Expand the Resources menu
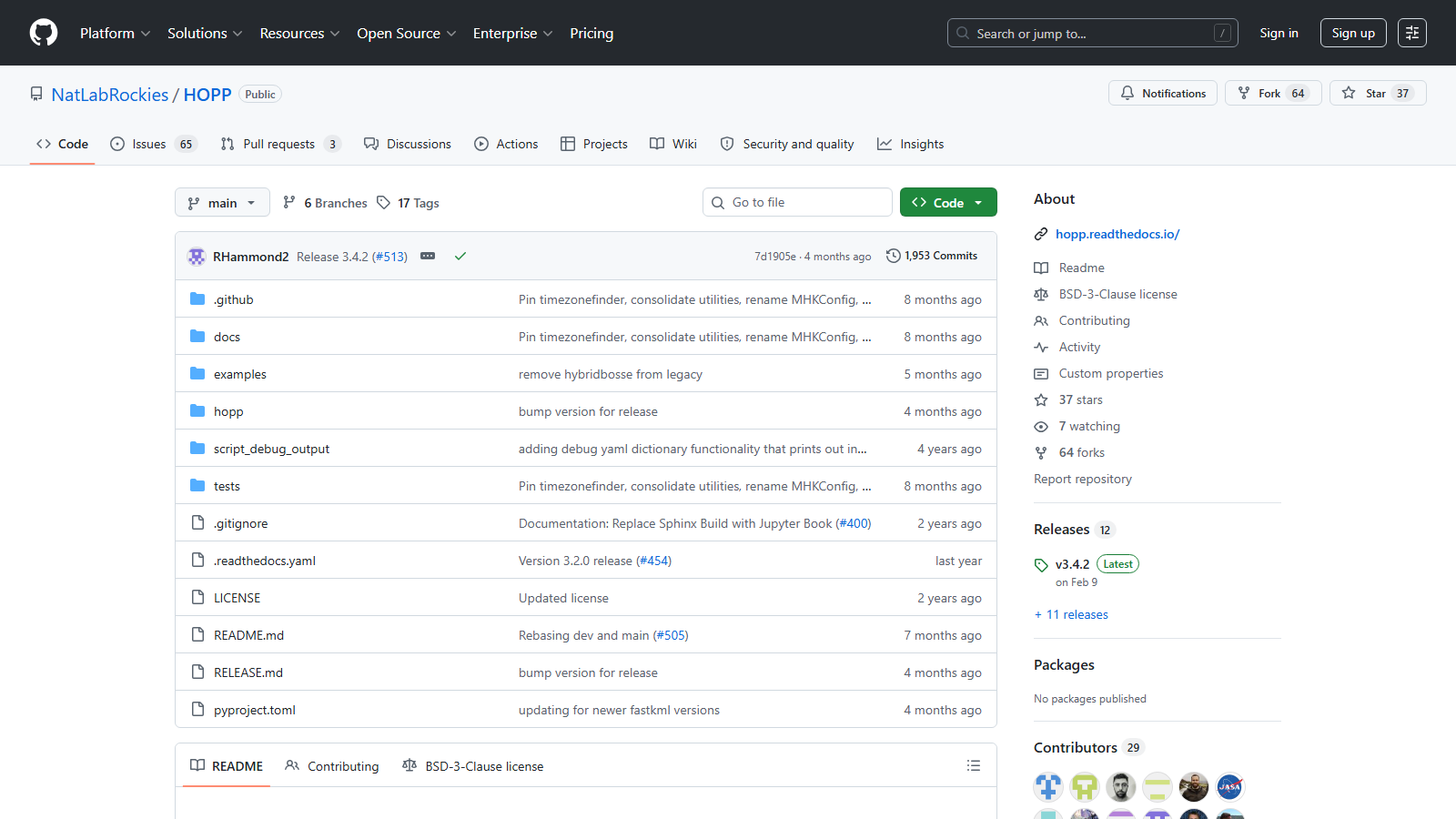 [x=299, y=33]
